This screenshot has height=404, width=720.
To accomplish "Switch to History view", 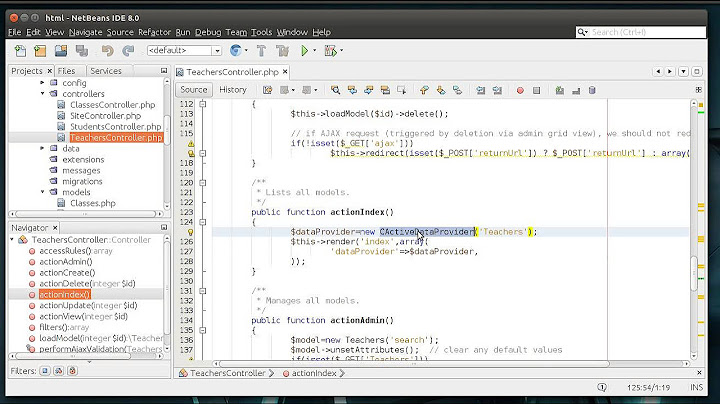I will pos(233,90).
